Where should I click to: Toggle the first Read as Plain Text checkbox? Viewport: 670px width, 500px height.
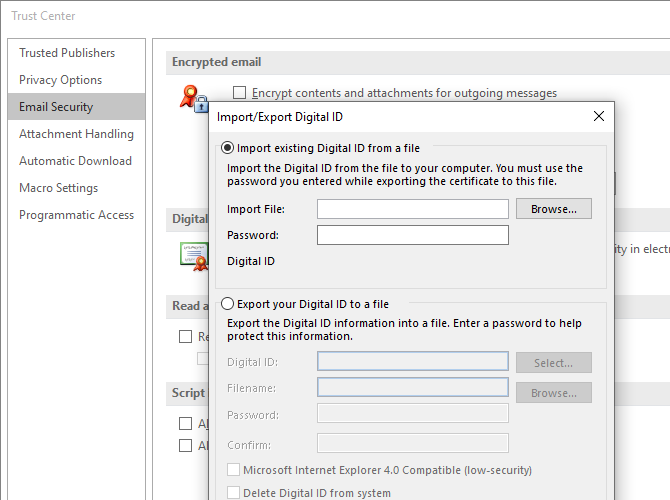point(185,337)
